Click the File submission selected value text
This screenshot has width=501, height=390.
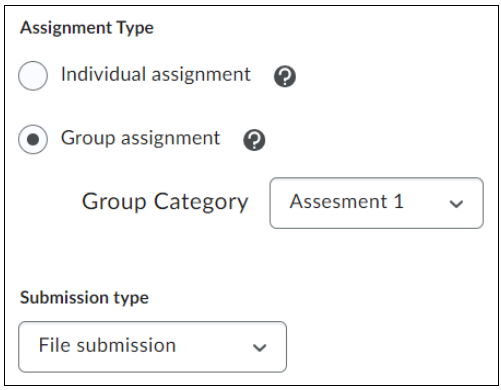click(107, 345)
